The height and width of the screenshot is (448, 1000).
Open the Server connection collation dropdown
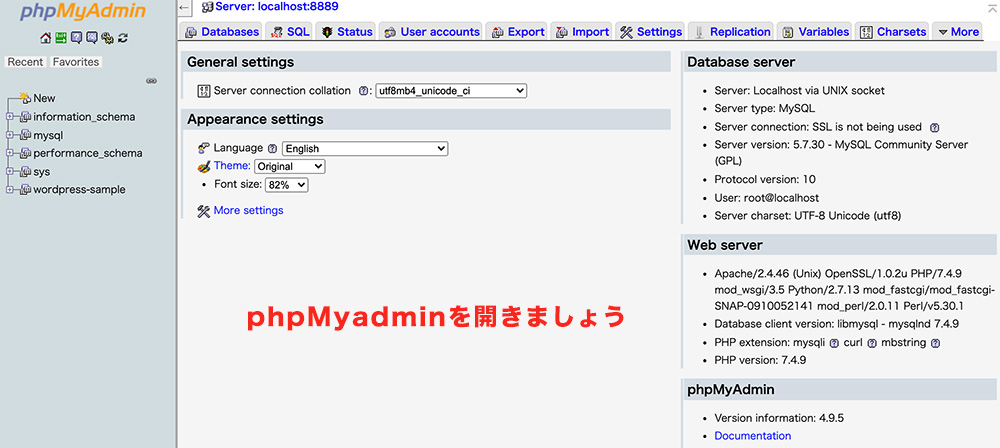pos(451,91)
